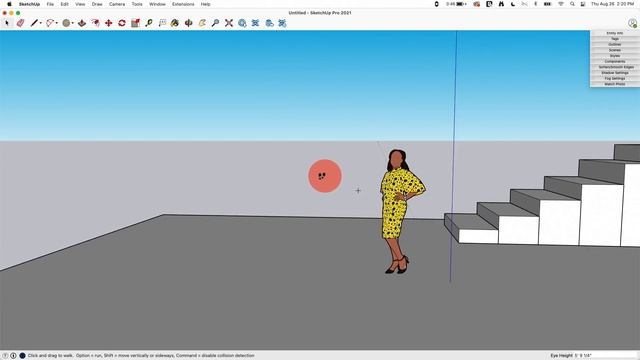Open the Paint Bucket tool

pos(175,23)
